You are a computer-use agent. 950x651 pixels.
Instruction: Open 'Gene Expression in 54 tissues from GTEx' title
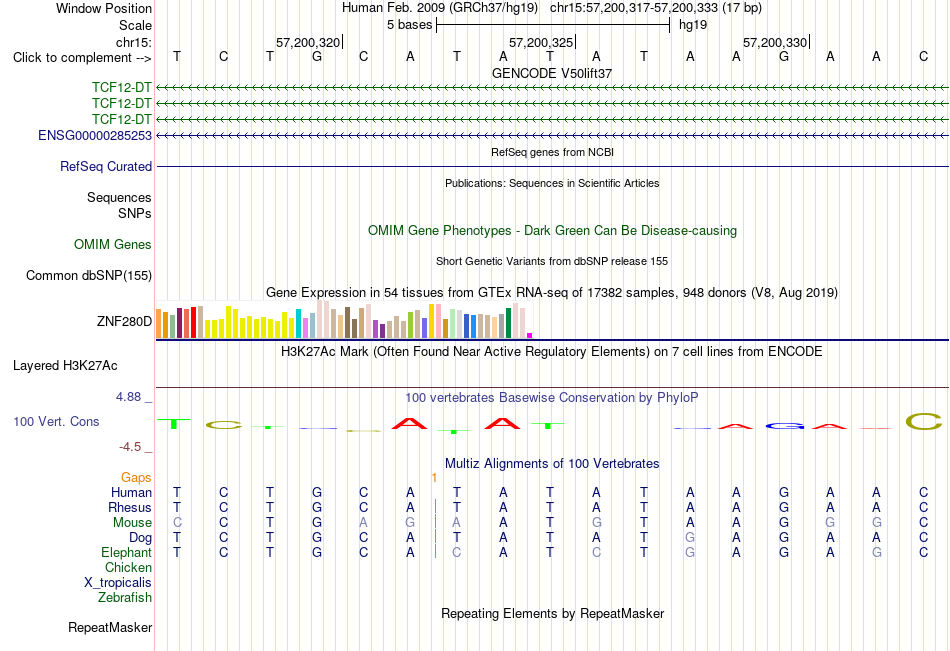point(552,293)
